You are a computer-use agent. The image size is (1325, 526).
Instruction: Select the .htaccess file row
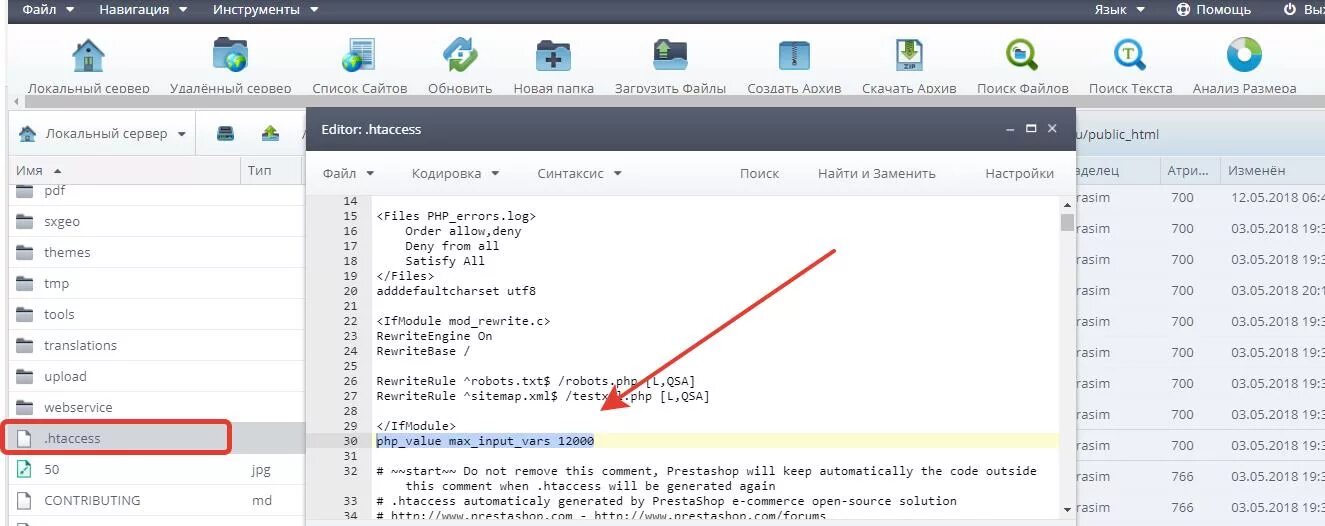point(156,438)
